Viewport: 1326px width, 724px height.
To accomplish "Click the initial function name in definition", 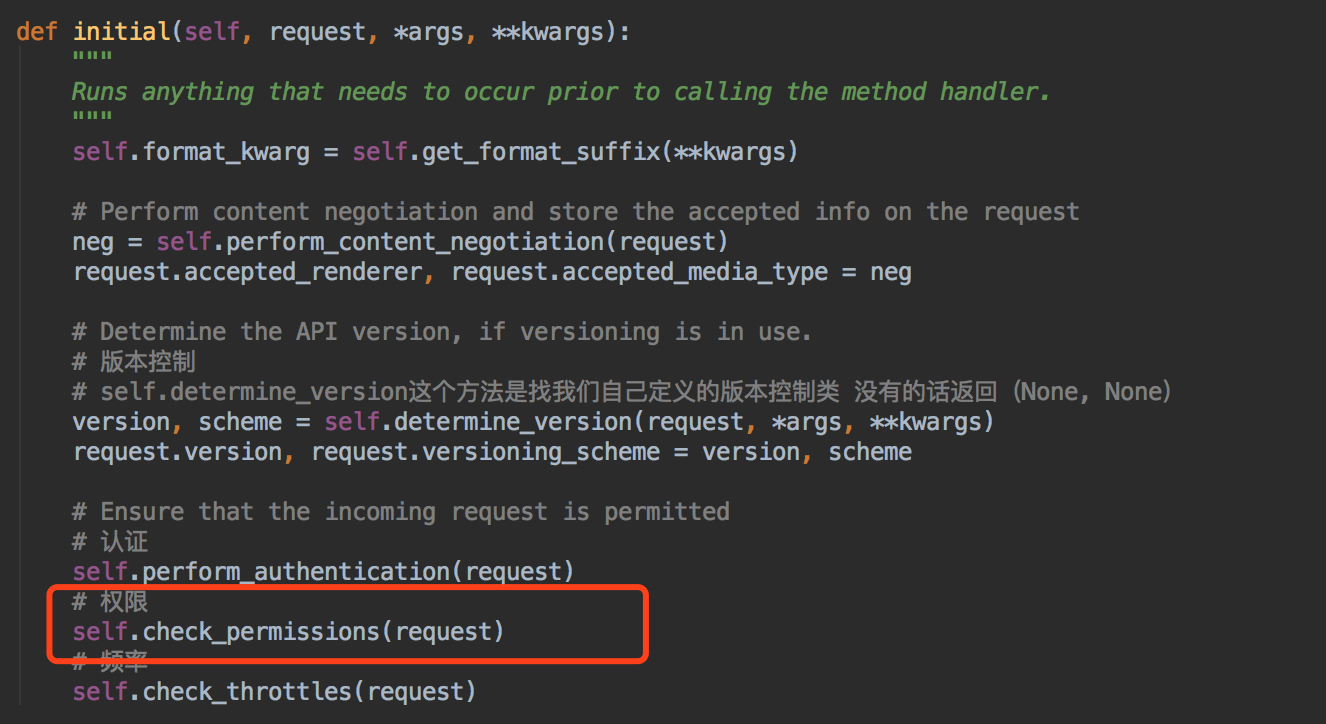I will tap(121, 31).
